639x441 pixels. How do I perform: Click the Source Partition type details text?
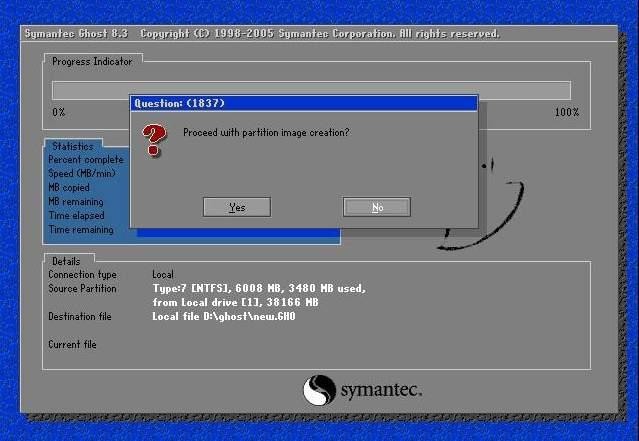[x=259, y=289]
